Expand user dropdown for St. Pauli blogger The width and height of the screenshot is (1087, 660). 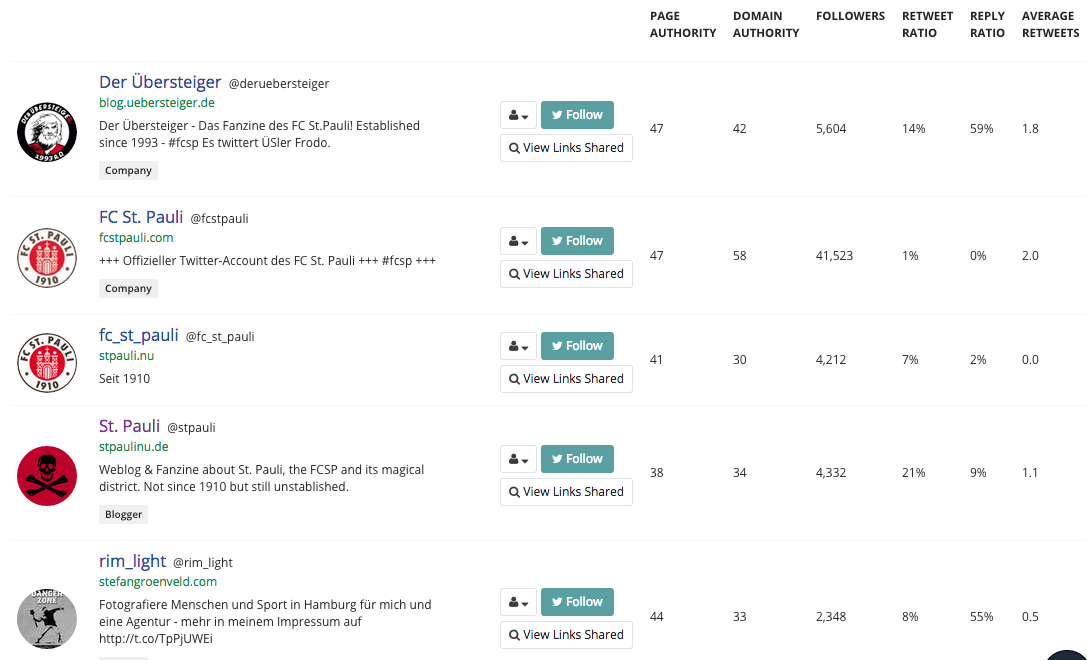pyautogui.click(x=518, y=459)
